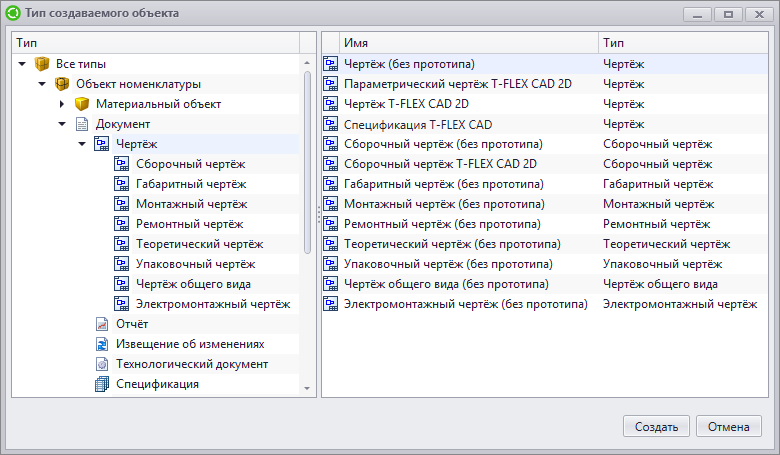The width and height of the screenshot is (780, 455).
Task: Click the Создать button
Action: [x=656, y=427]
